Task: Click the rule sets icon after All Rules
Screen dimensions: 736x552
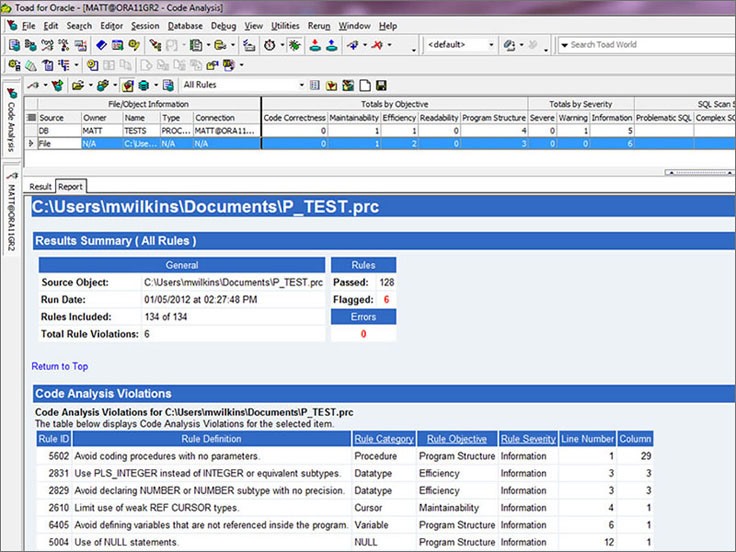Action: coord(315,85)
